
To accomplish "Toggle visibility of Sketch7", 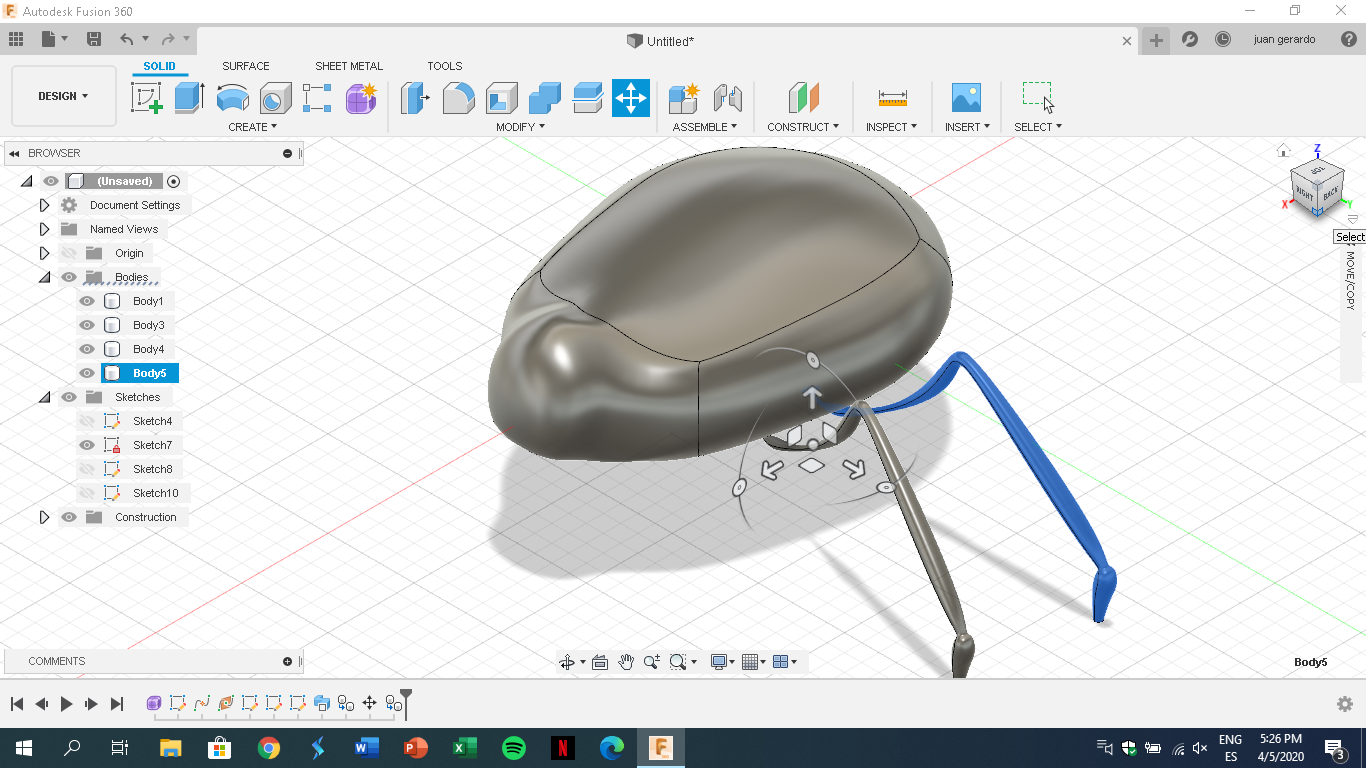I will point(86,444).
